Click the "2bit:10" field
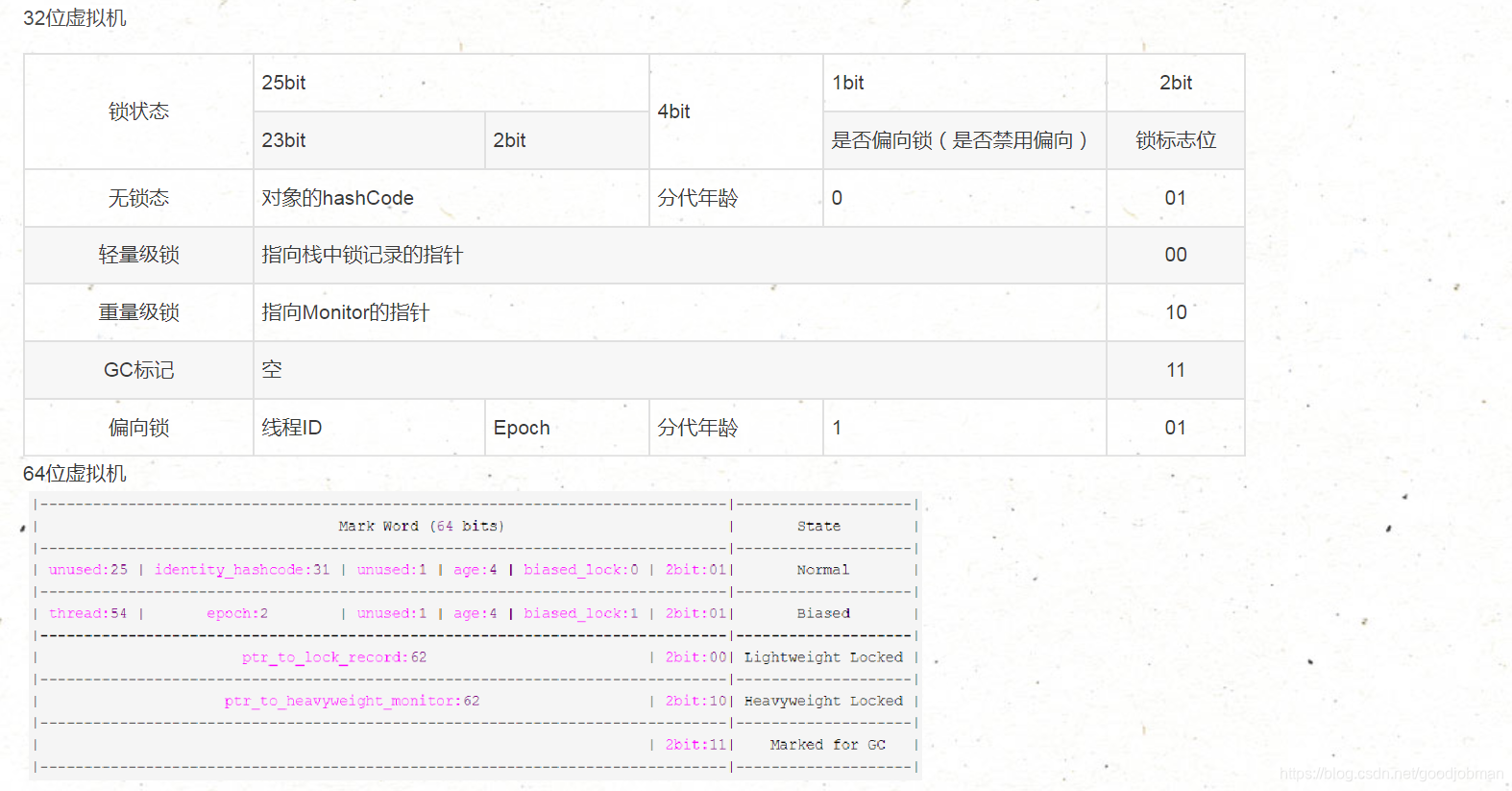The image size is (1512, 791). click(695, 701)
